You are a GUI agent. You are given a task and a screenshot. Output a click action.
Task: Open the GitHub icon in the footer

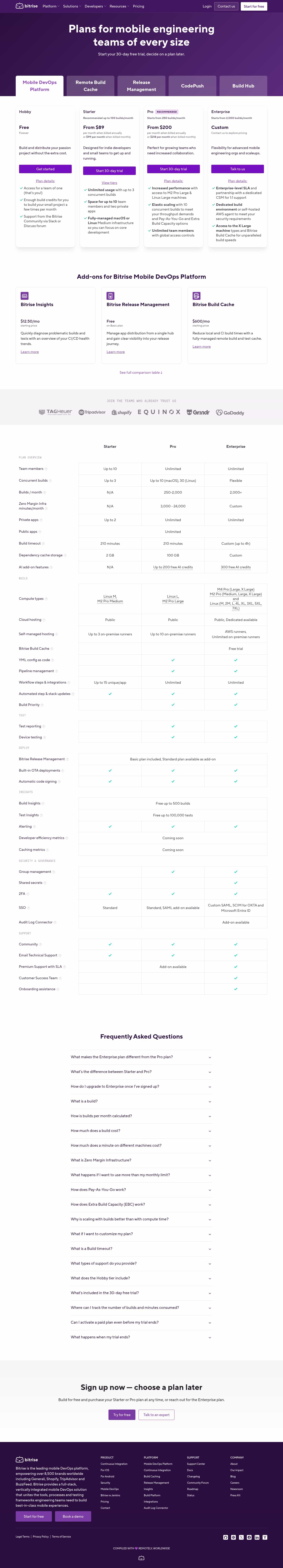(226, 1538)
